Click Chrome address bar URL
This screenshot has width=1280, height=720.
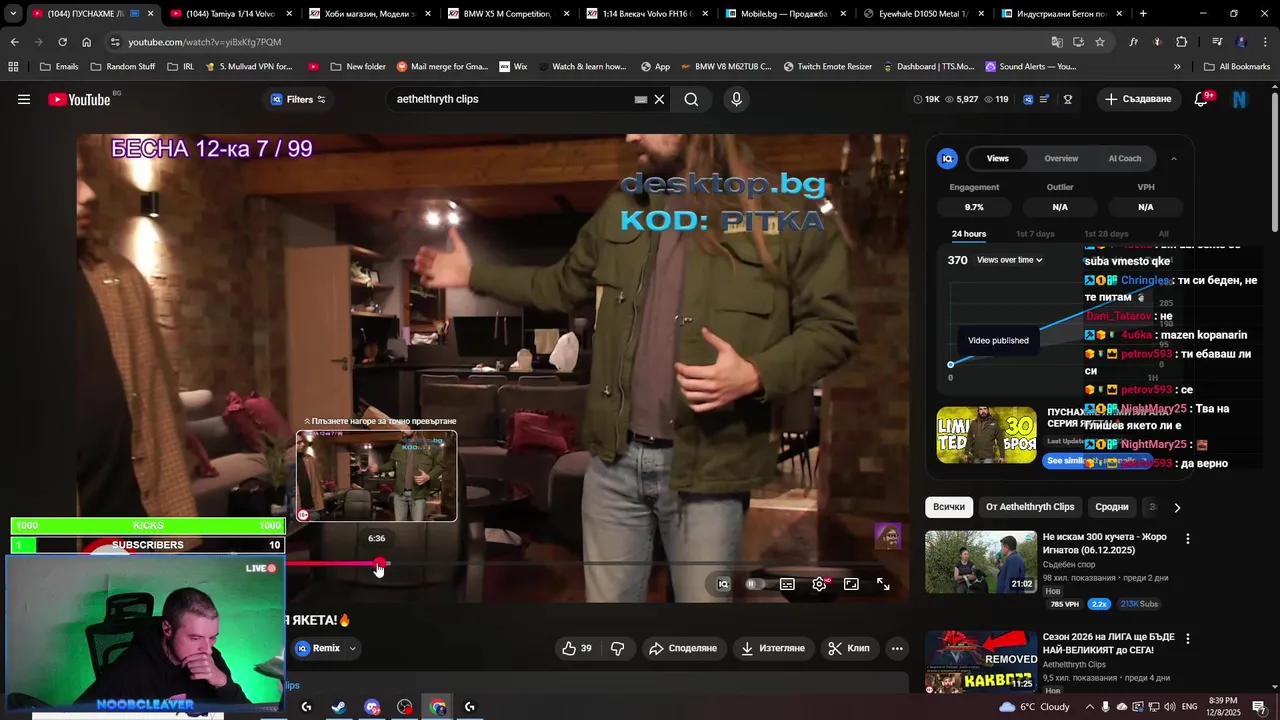(x=204, y=42)
